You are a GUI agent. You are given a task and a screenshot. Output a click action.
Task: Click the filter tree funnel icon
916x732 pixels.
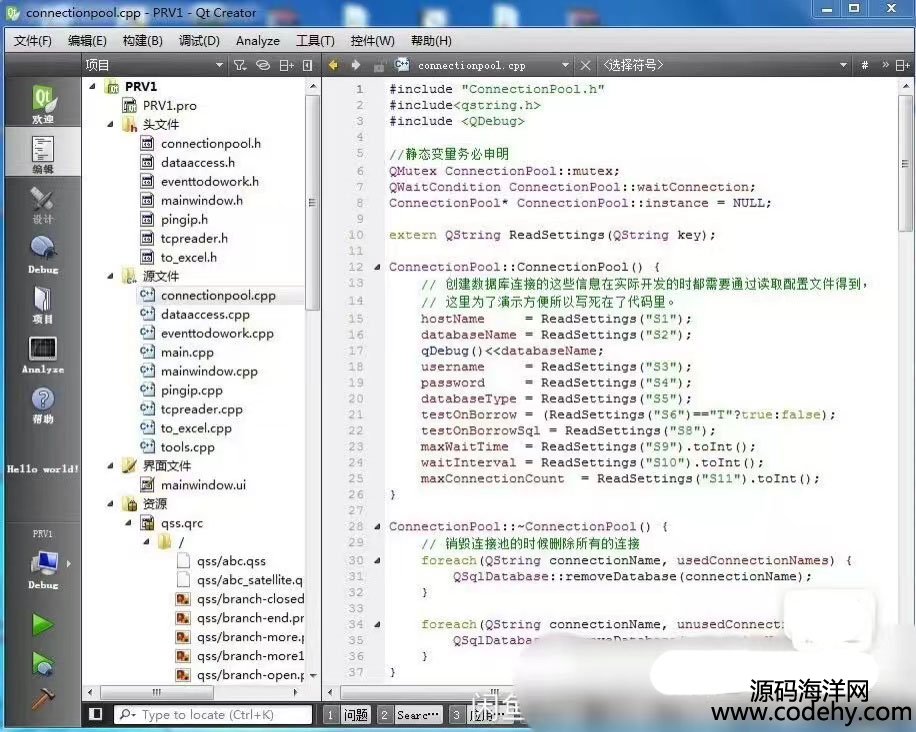pos(240,65)
